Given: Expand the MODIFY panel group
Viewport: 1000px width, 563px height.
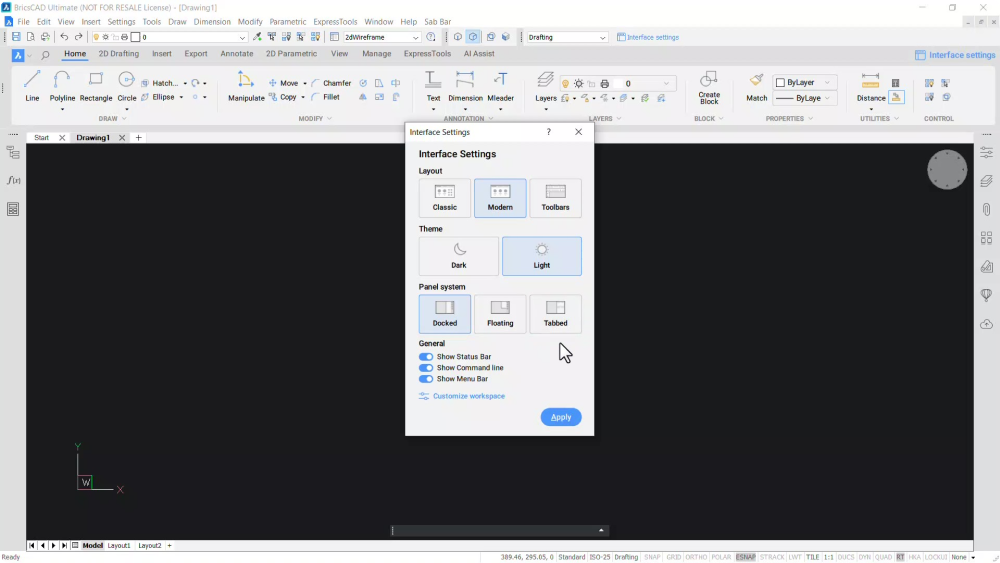Looking at the screenshot, I should pos(315,119).
